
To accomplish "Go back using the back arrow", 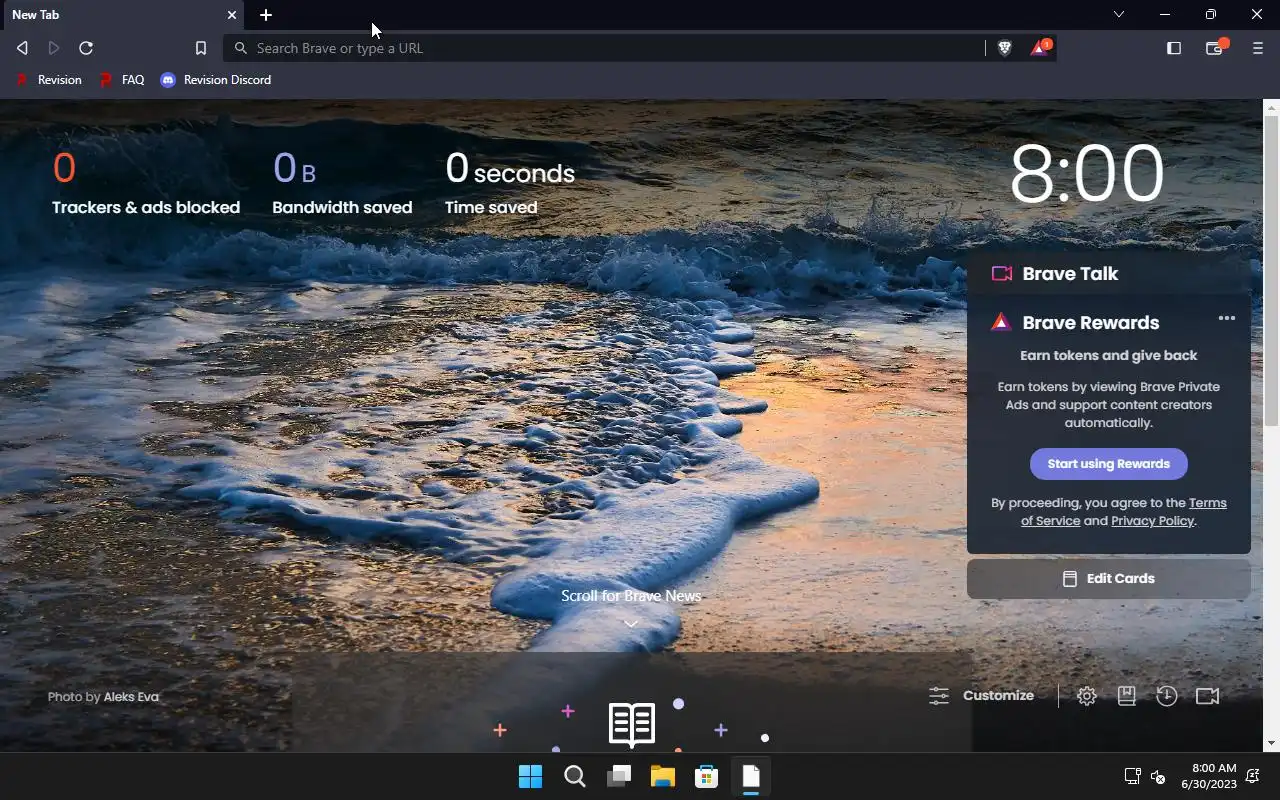I will 22,48.
